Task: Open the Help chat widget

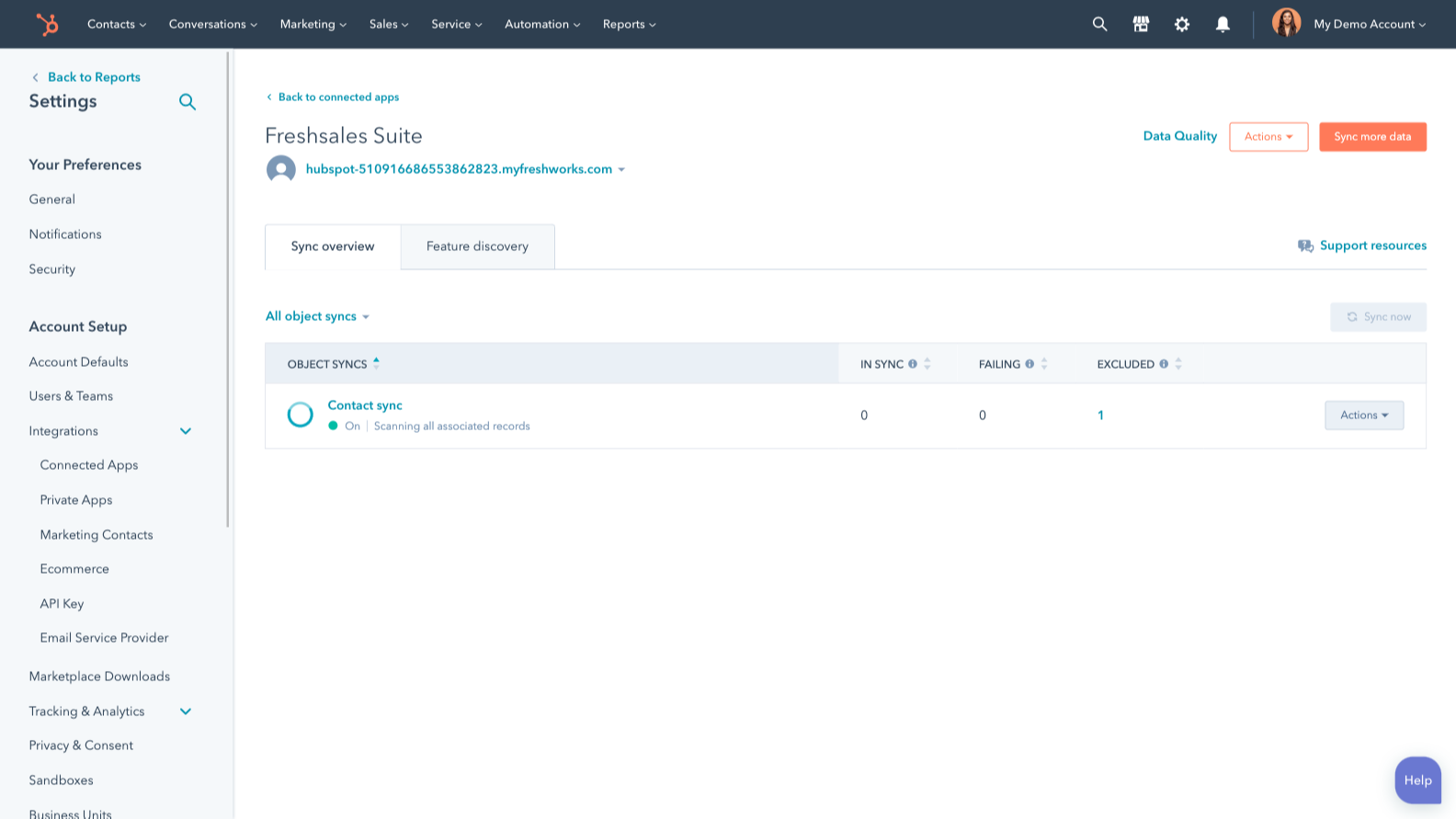Action: 1417,780
